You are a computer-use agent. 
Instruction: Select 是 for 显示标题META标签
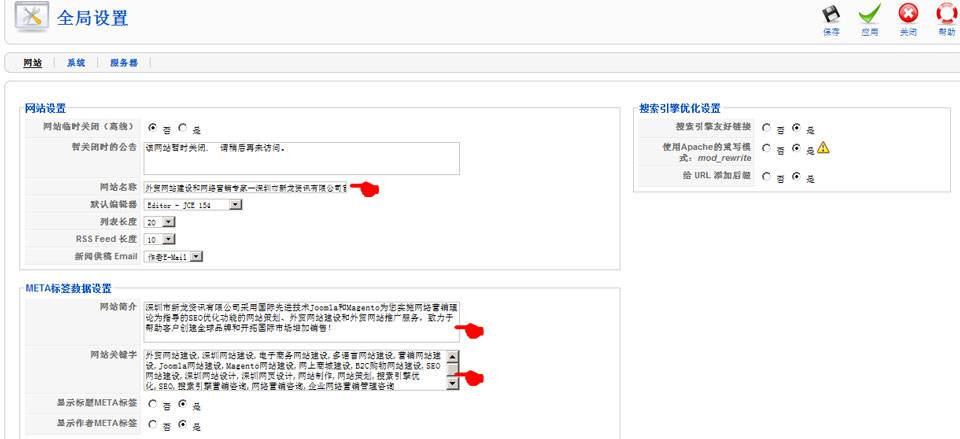(182, 404)
